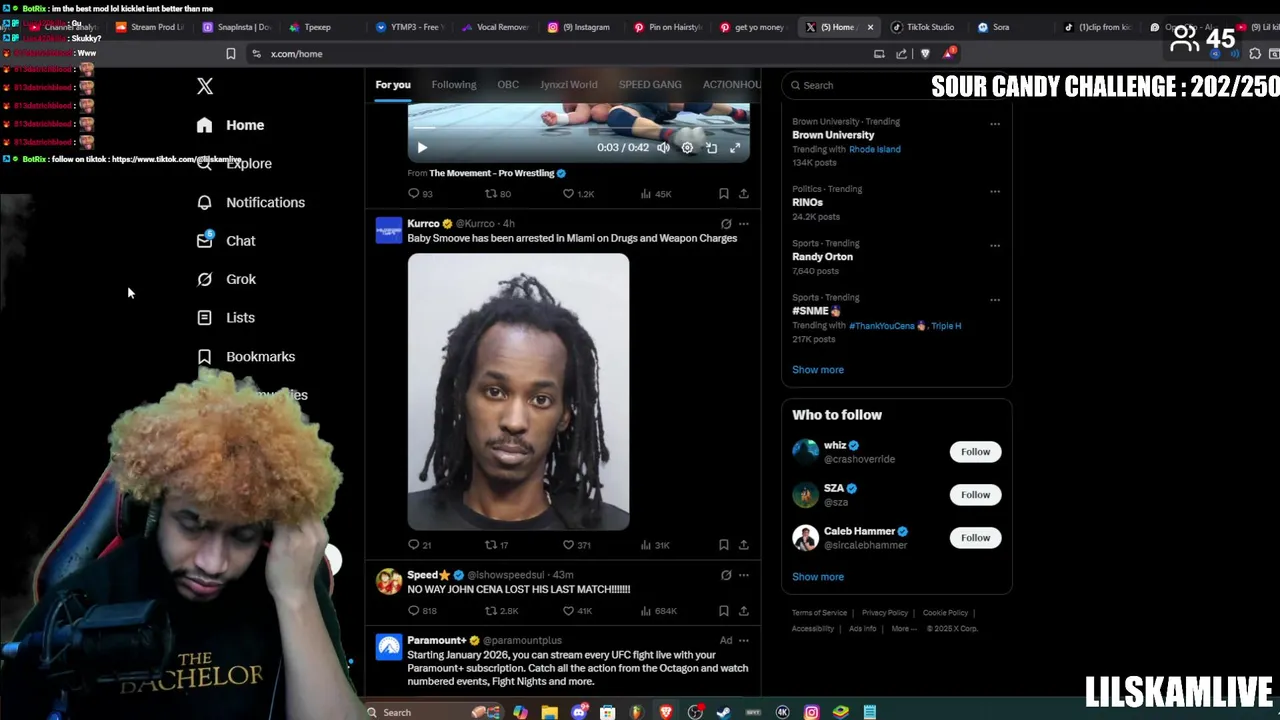The height and width of the screenshot is (720, 1280).
Task: Open more options on Paramount+ ad
Action: [743, 640]
